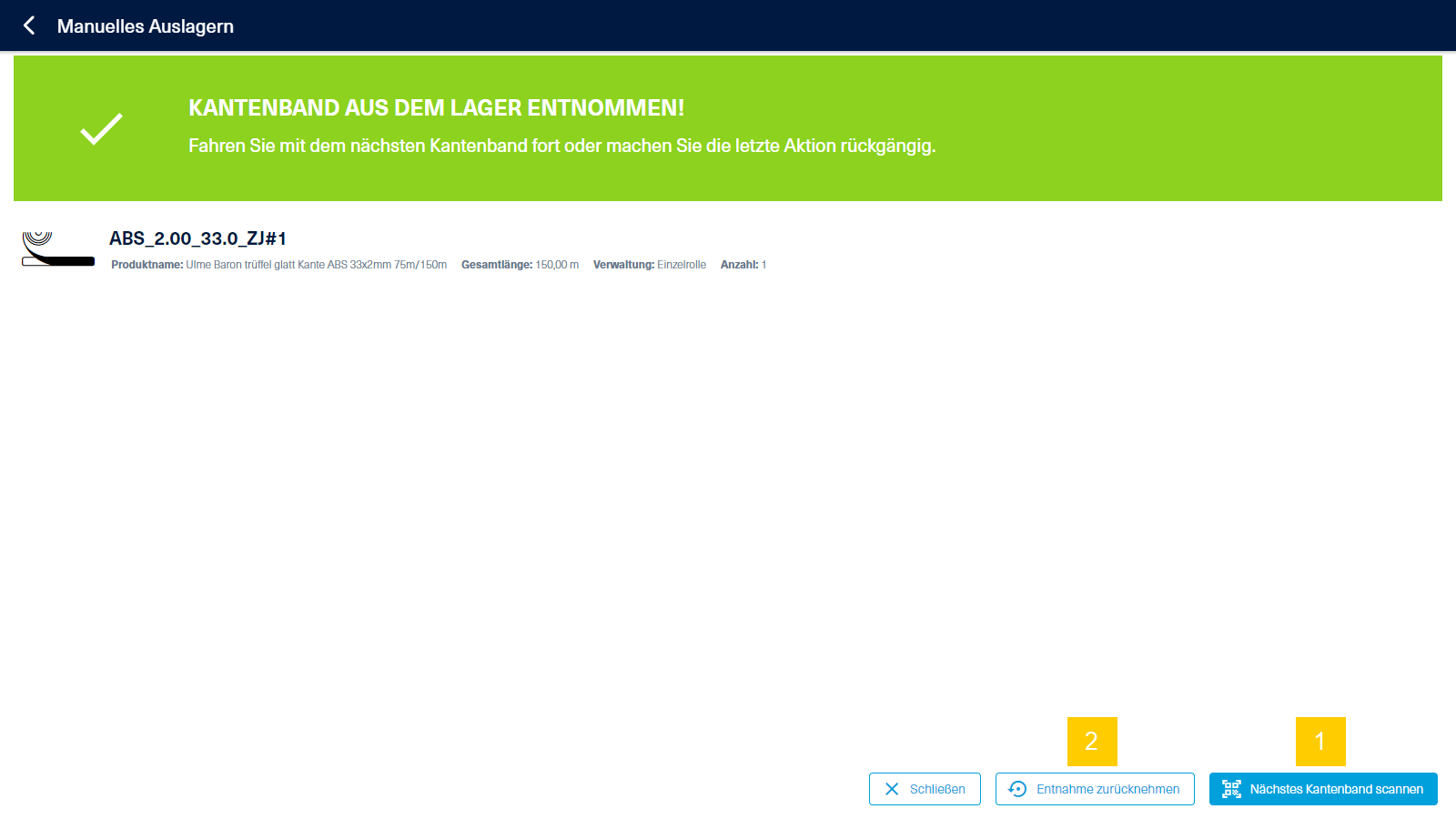Click the edgeband roll icon beside ABS_2.00_33.0_ZJ#1
The width and height of the screenshot is (1456, 819).
pos(57,248)
